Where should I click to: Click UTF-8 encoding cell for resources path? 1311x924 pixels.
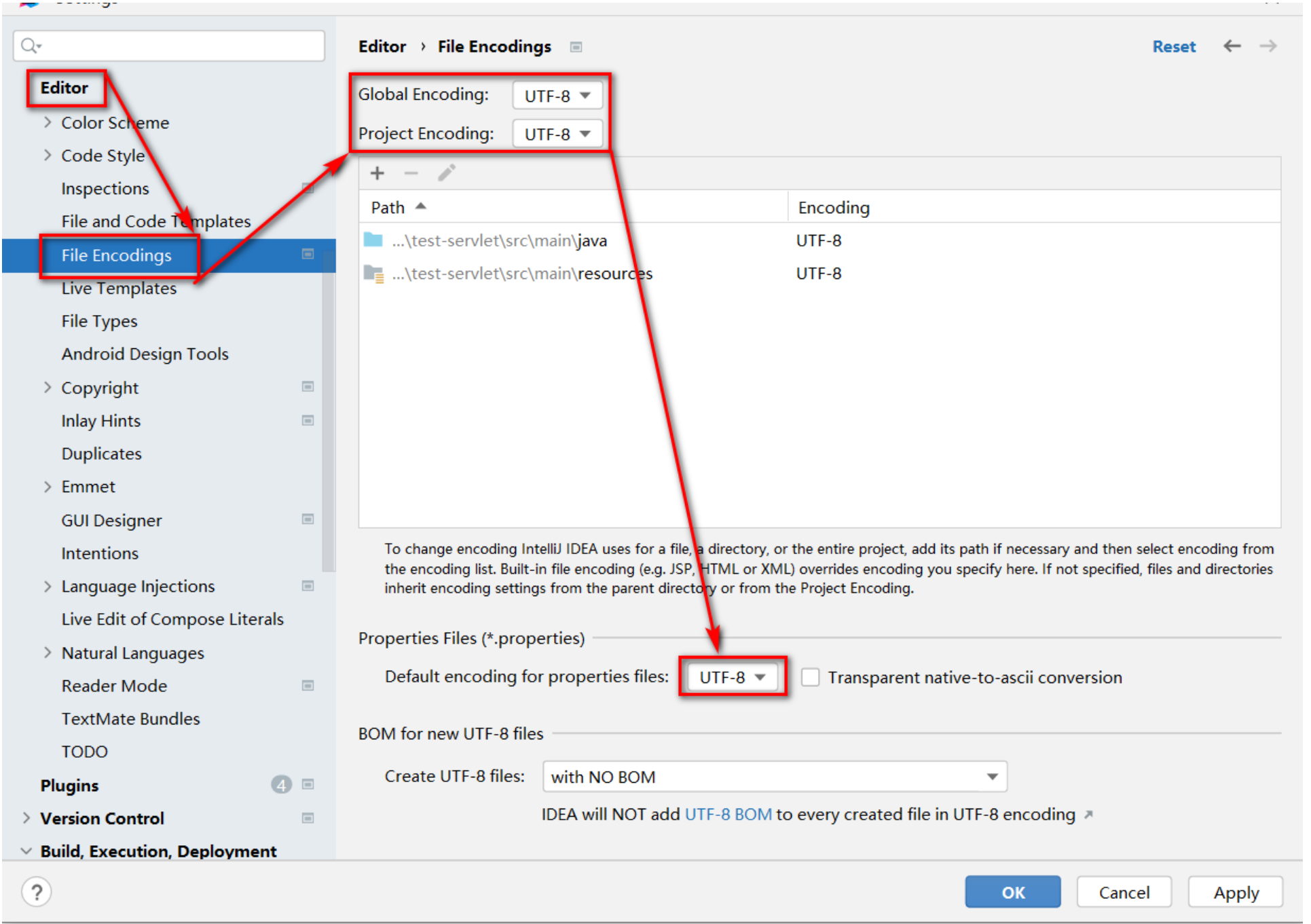coord(819,274)
